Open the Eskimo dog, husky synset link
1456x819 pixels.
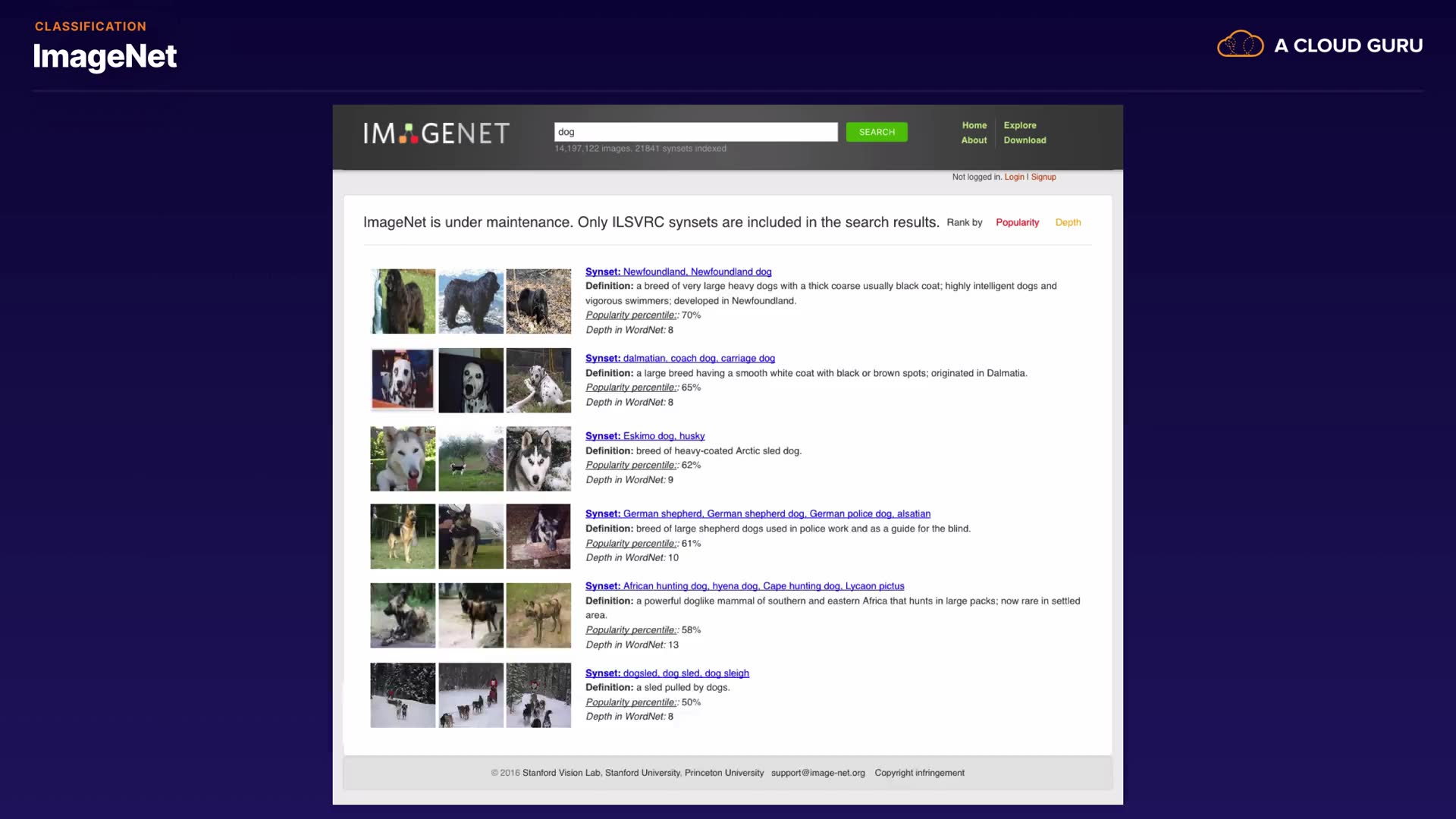(x=645, y=436)
